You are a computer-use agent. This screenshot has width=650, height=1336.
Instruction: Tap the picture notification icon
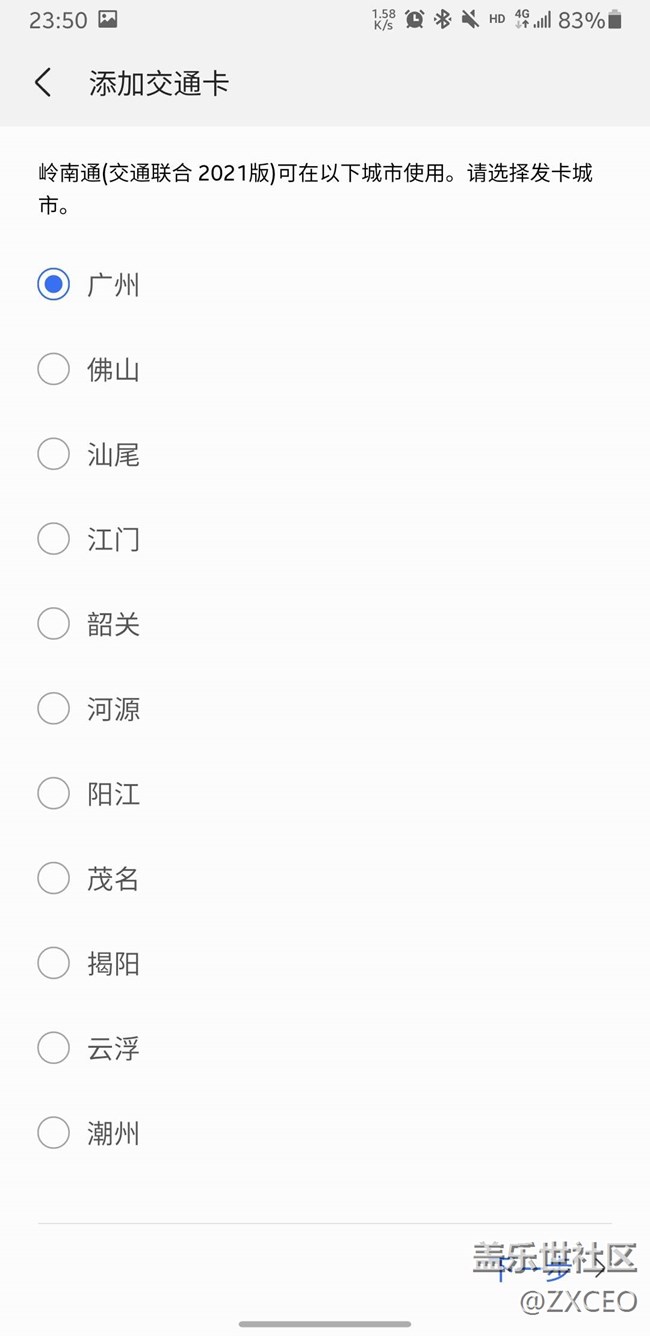108,19
